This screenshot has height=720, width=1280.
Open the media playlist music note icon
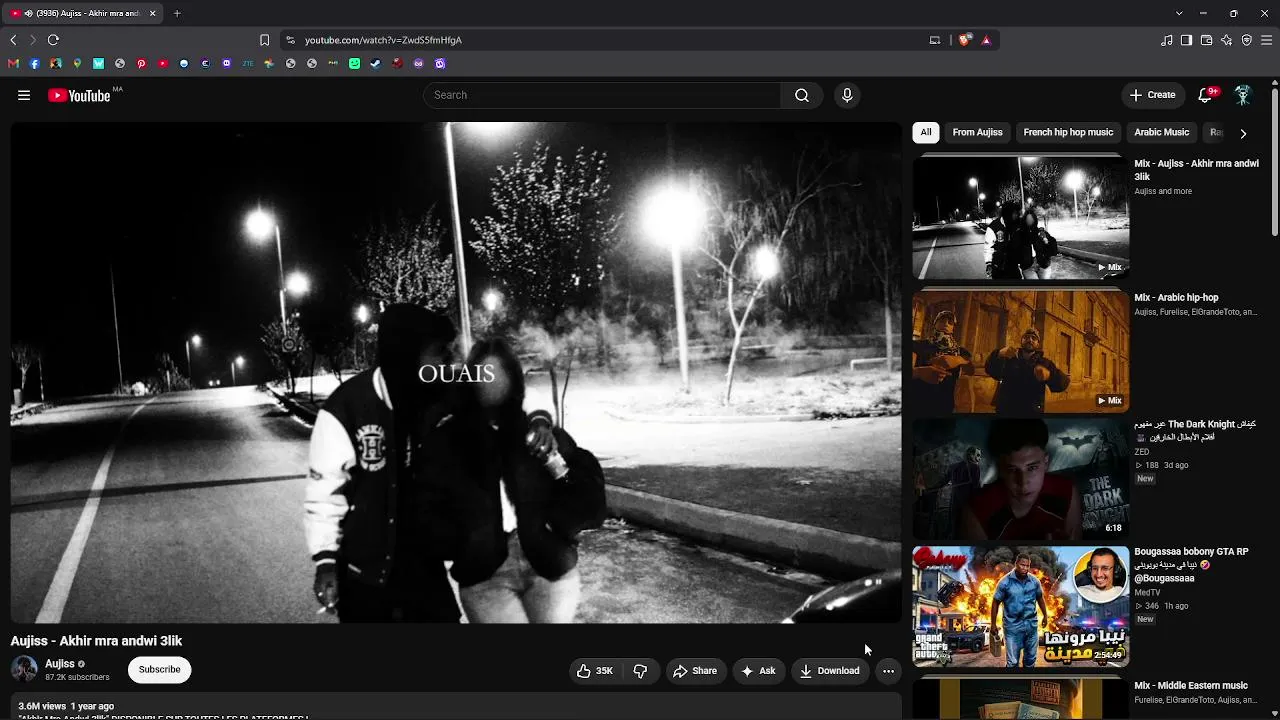pos(1167,40)
